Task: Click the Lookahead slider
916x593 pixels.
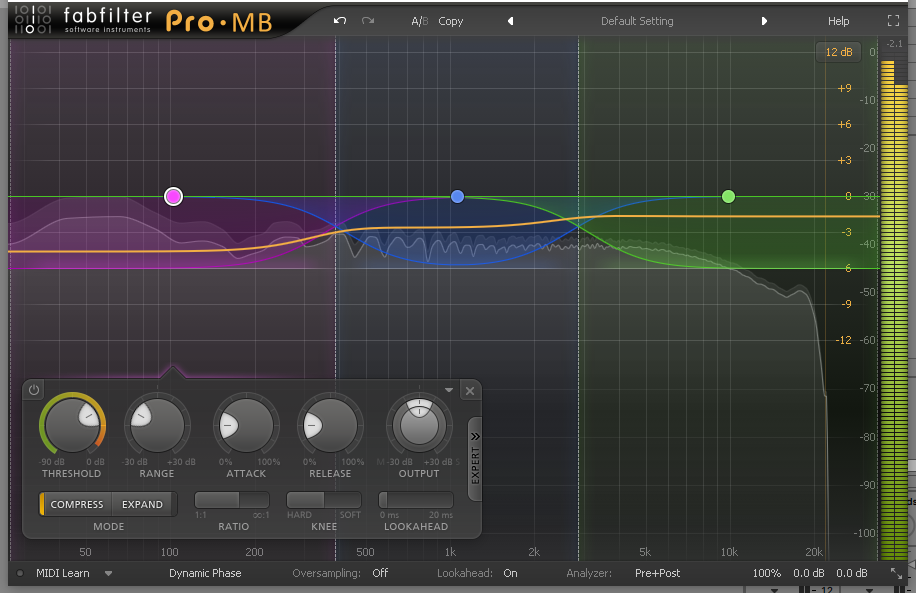Action: (x=416, y=500)
